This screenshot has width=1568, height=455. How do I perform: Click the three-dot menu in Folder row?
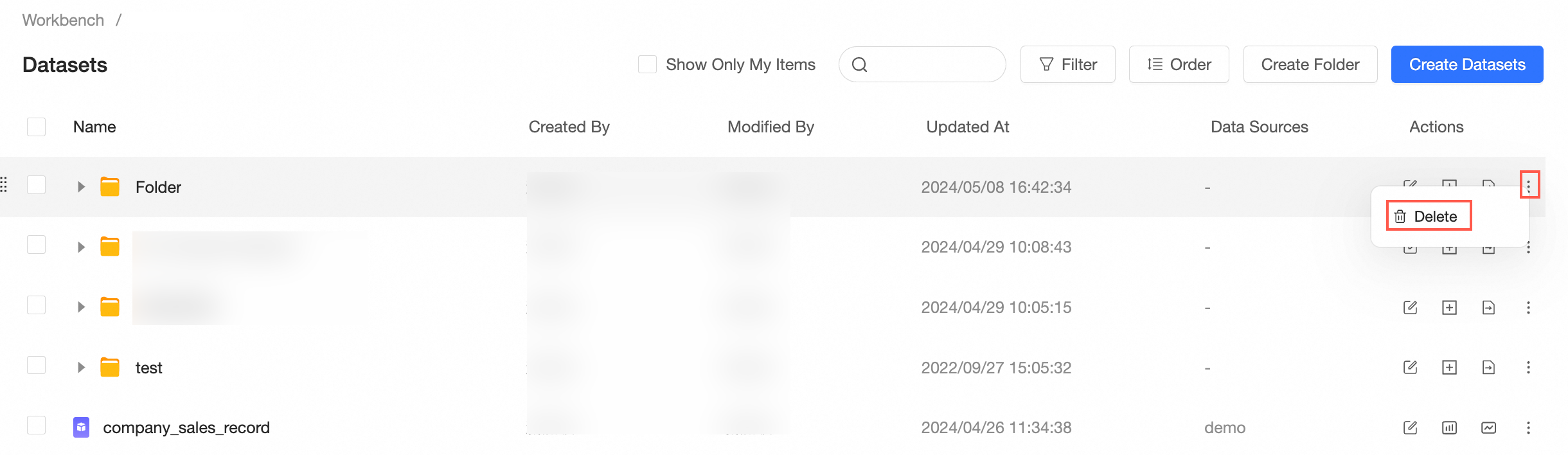click(1529, 186)
